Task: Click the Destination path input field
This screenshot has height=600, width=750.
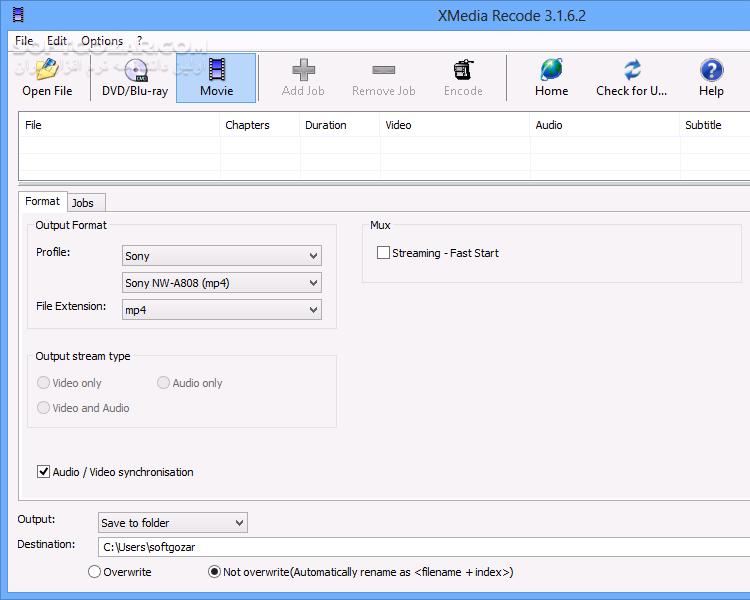Action: pos(424,547)
